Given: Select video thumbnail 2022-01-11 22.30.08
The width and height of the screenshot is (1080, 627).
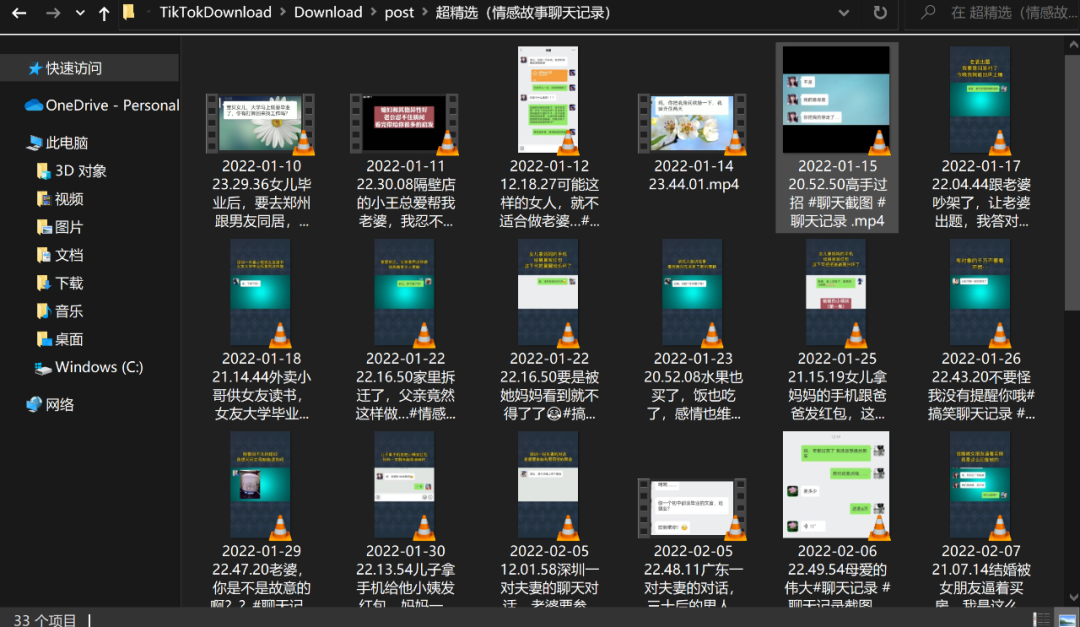Looking at the screenshot, I should click(404, 124).
